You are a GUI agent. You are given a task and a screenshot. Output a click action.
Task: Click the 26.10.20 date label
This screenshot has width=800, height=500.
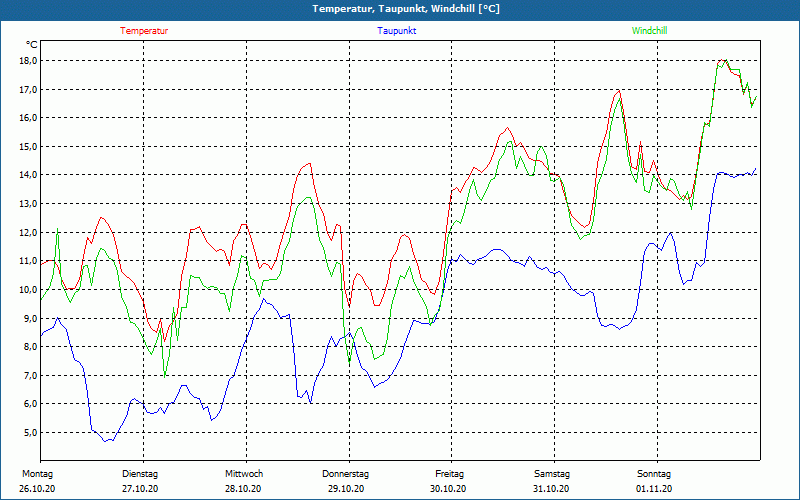click(x=38, y=489)
